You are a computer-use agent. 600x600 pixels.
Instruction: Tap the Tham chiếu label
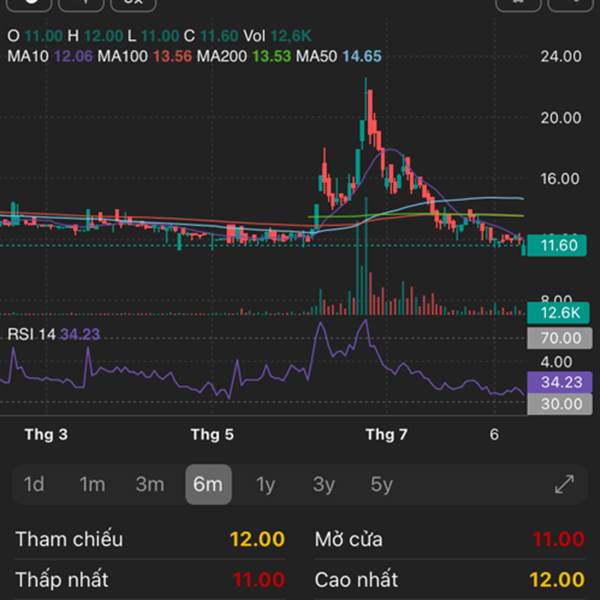69,539
